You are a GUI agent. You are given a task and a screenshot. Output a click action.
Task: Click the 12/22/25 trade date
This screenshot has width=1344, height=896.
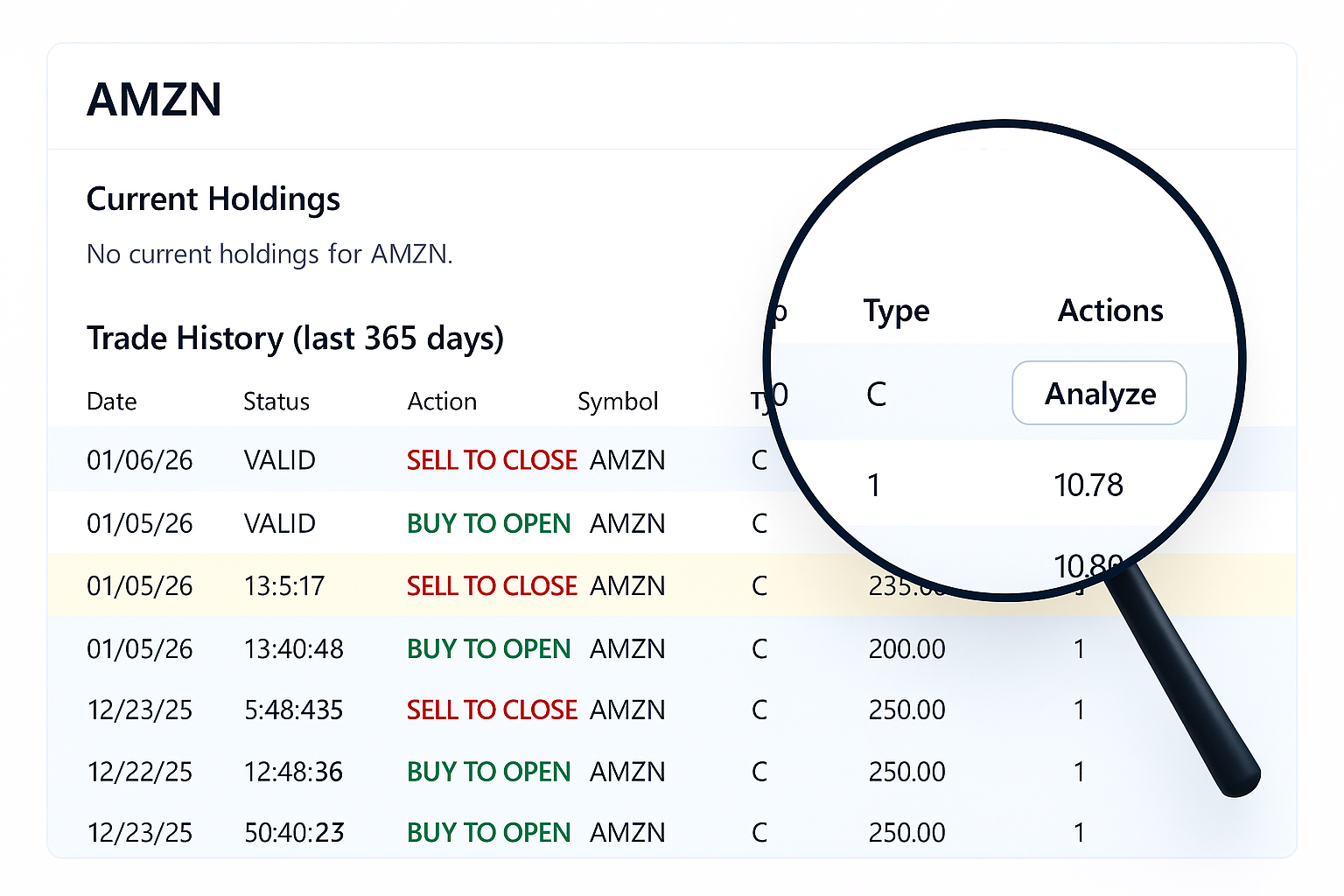point(140,773)
